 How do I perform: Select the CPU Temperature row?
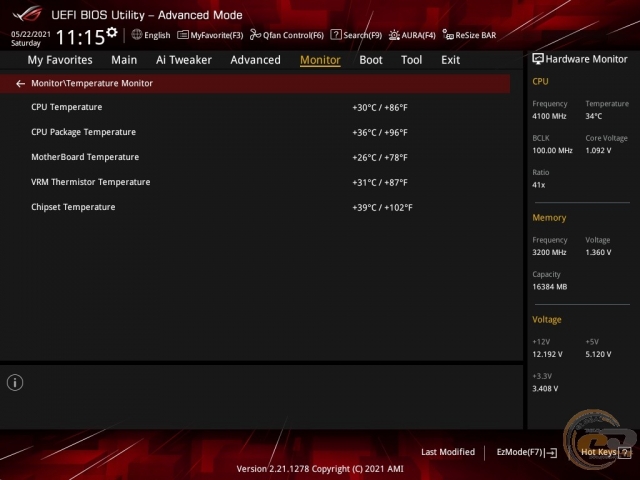(255, 107)
